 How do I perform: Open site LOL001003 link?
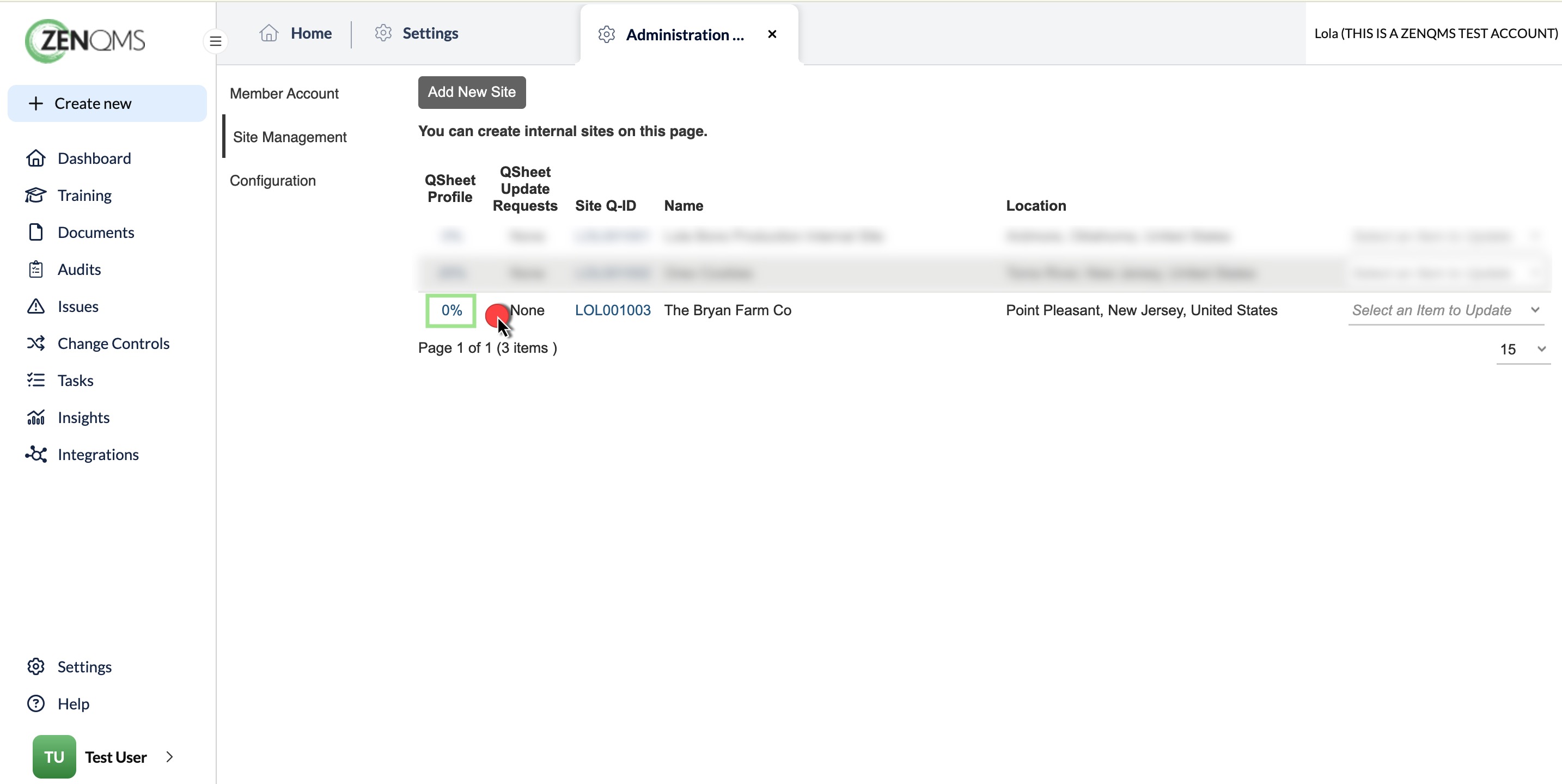(612, 310)
